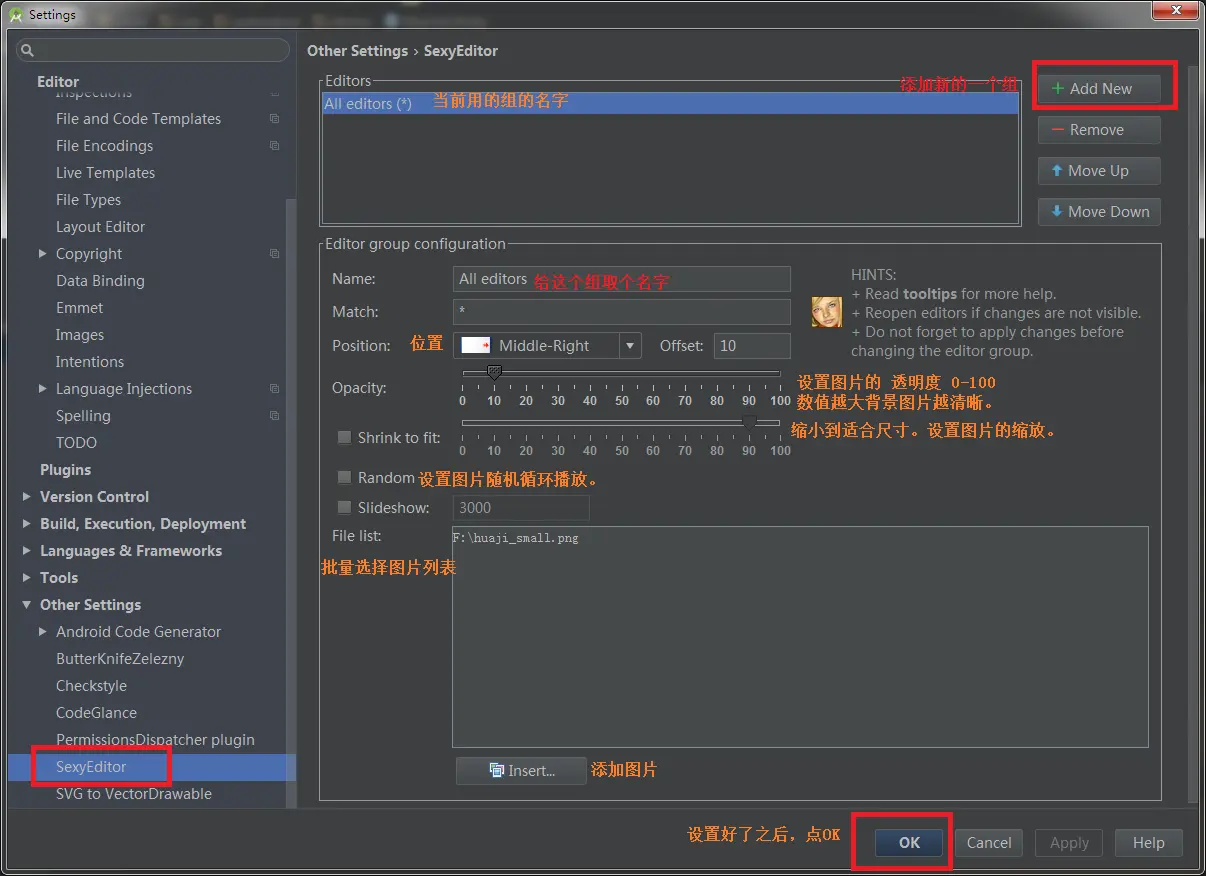Click the avatar image next to HINTS

pyautogui.click(x=826, y=312)
